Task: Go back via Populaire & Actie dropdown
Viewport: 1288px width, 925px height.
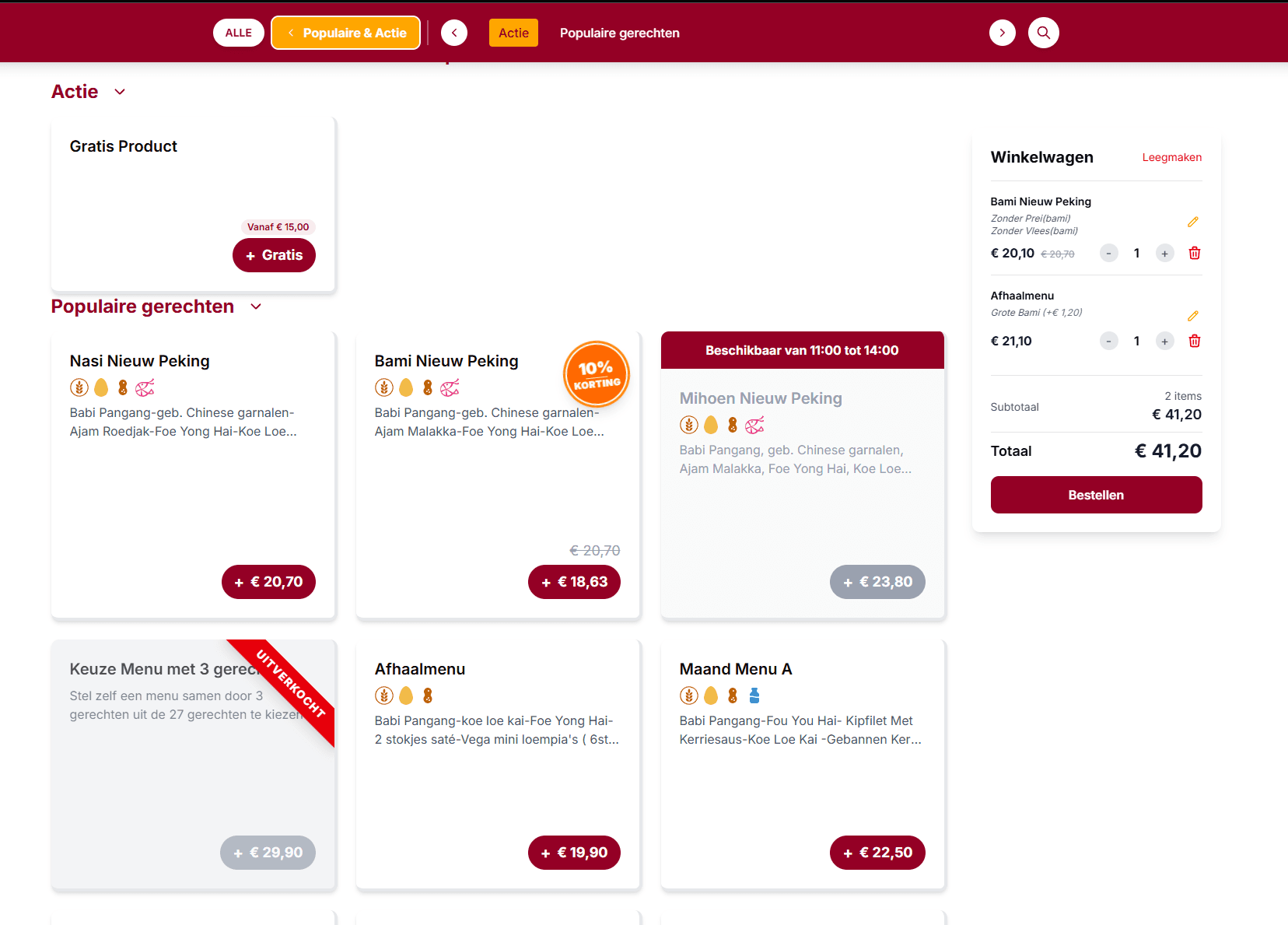Action: [x=346, y=33]
